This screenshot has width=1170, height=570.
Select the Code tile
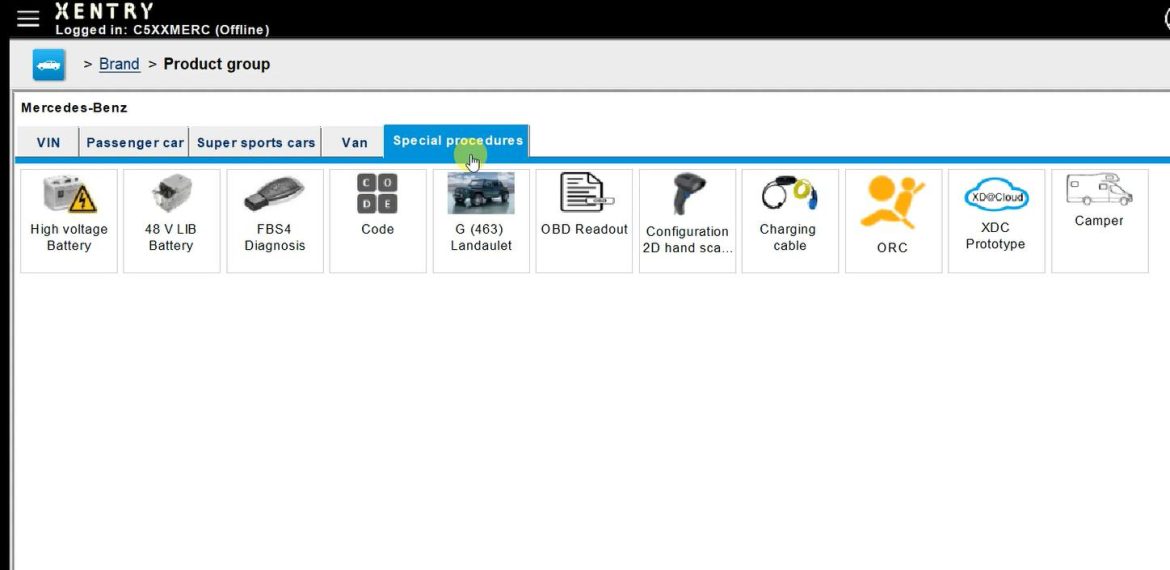pyautogui.click(x=377, y=220)
